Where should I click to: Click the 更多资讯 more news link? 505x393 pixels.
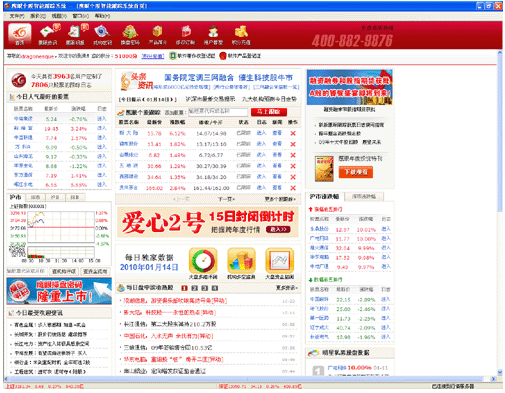pyautogui.click(x=287, y=288)
